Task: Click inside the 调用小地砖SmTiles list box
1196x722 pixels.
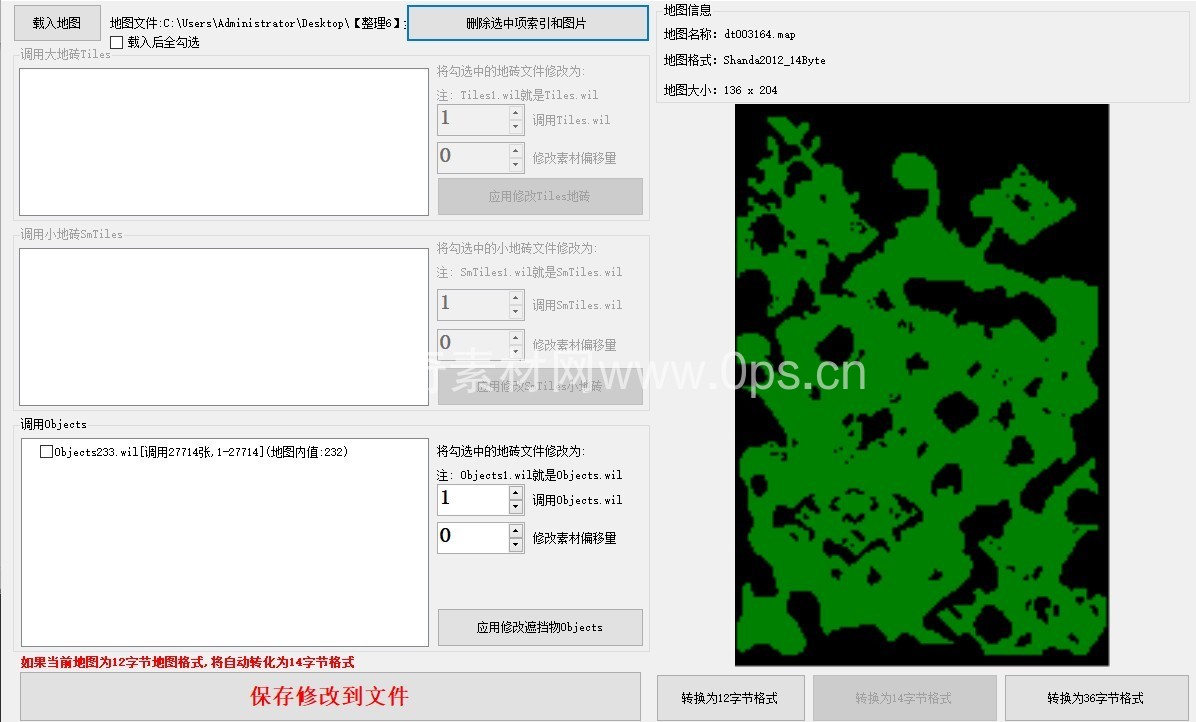Action: [224, 327]
